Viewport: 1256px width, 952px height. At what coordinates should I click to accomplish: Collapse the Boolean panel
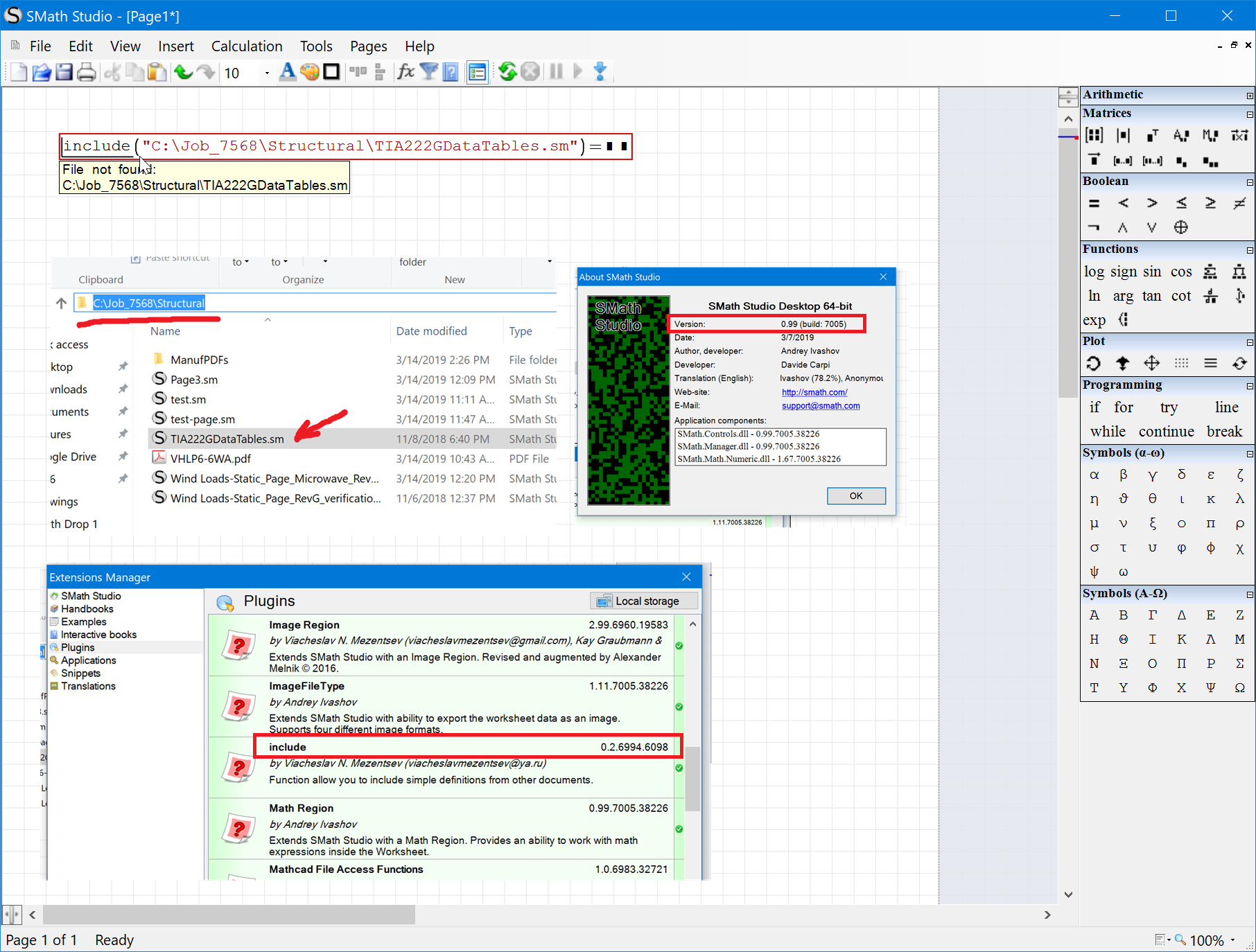pyautogui.click(x=1250, y=182)
